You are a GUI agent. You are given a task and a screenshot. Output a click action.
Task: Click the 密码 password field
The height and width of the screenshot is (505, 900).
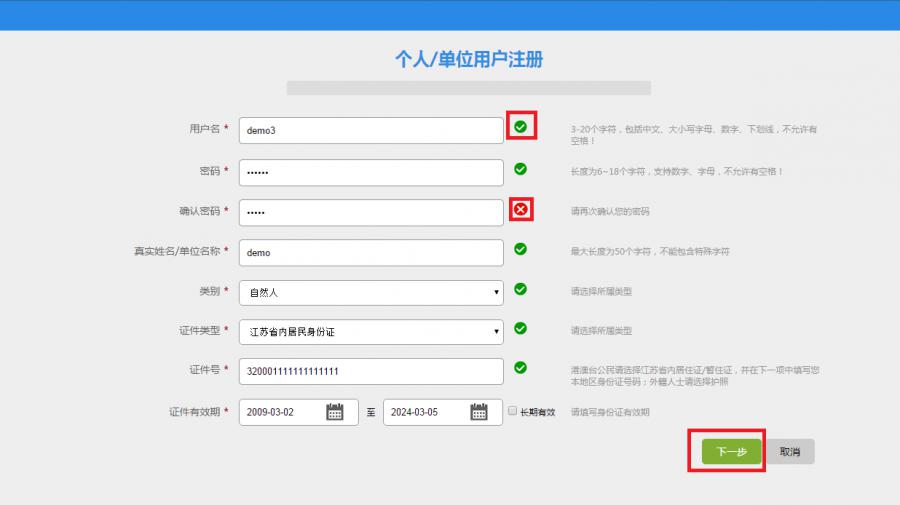(371, 172)
